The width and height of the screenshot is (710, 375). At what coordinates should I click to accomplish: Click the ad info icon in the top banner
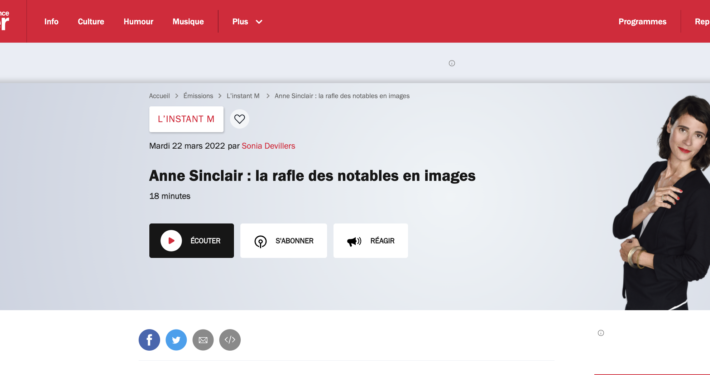click(x=451, y=63)
